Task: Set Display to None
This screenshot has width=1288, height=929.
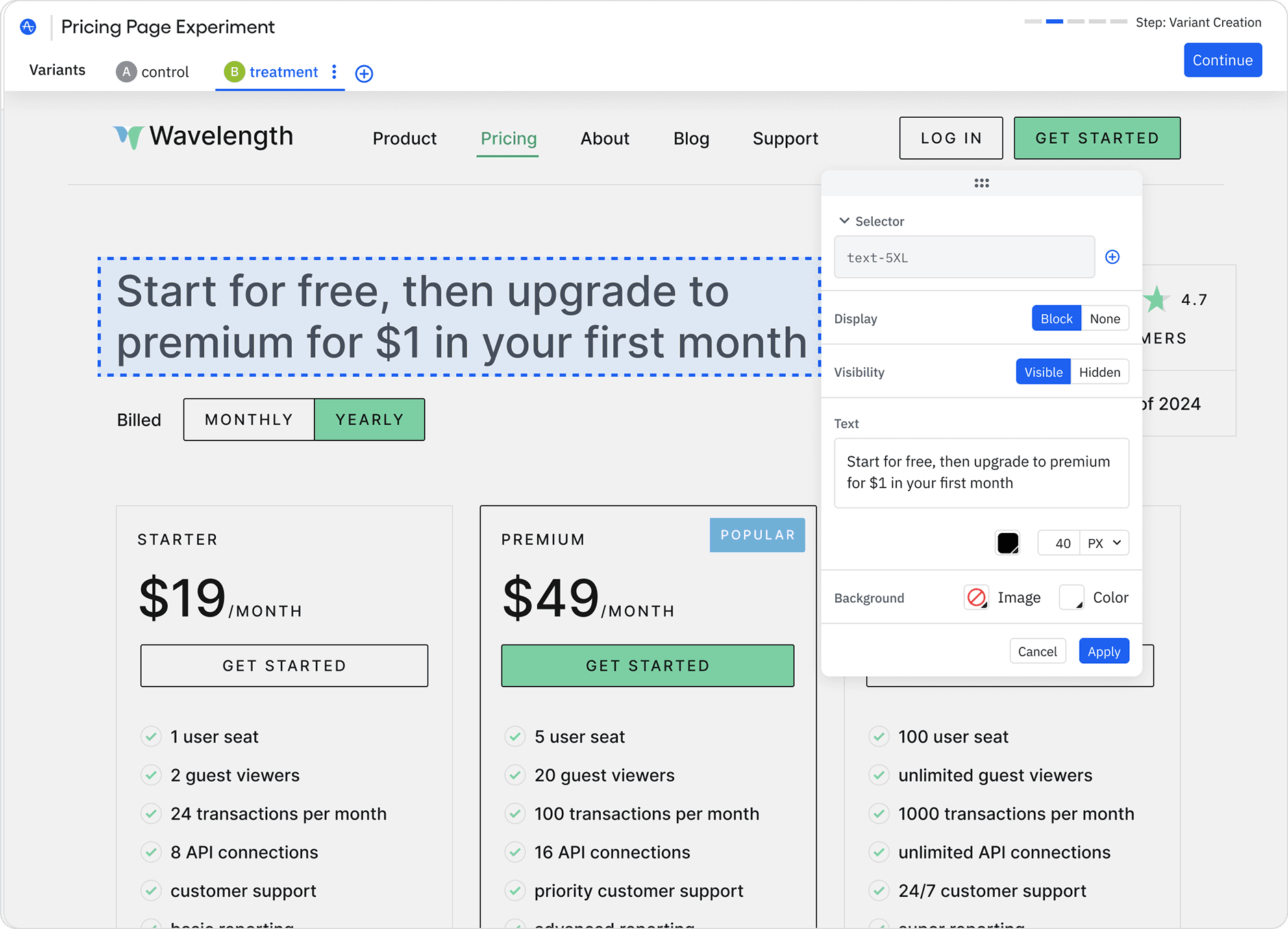Action: click(1105, 318)
